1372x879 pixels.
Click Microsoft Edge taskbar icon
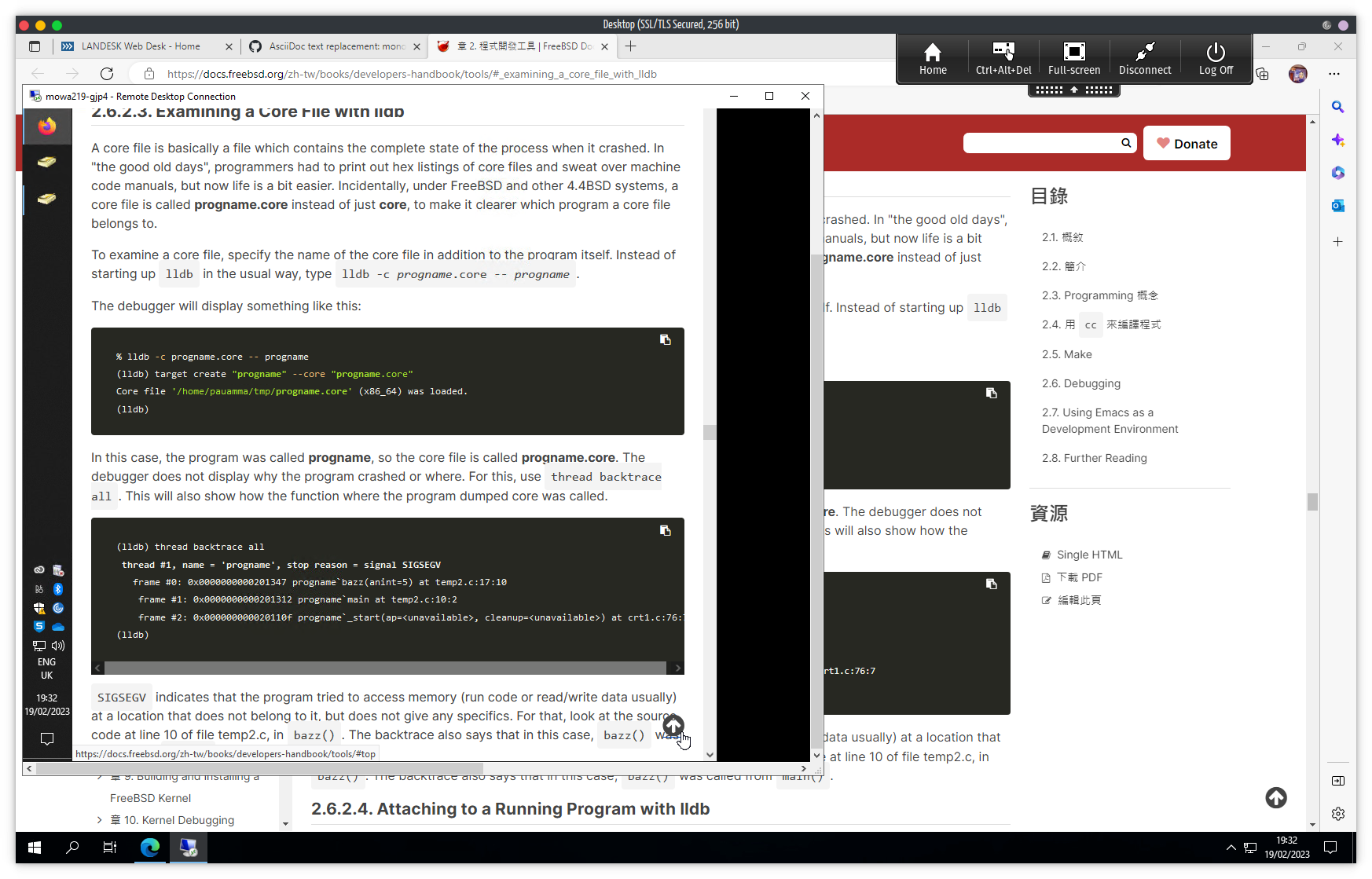(x=149, y=848)
